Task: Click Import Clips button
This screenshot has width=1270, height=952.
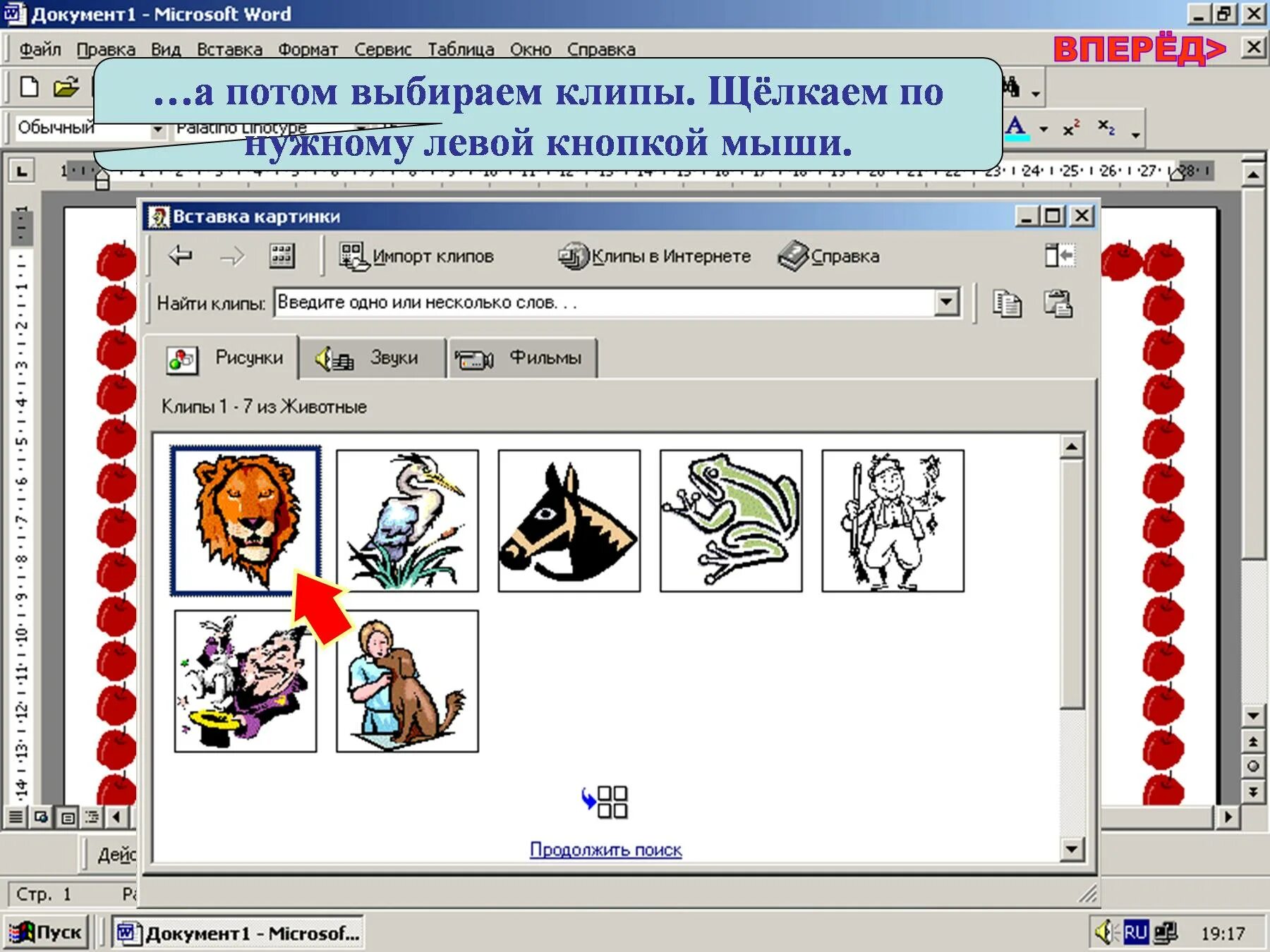Action: pos(416,256)
